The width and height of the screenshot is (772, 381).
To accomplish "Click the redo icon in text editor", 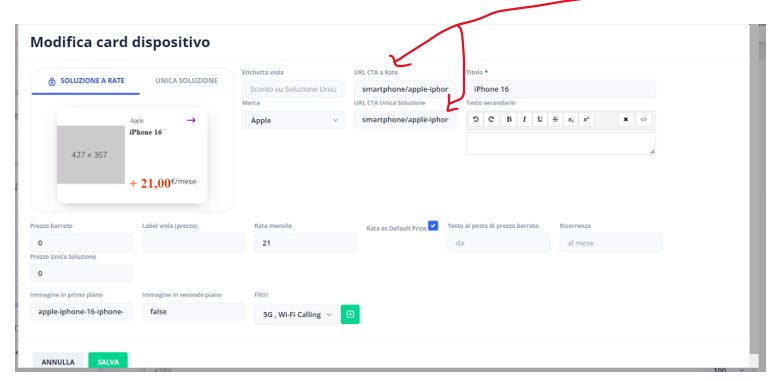I will pos(491,120).
